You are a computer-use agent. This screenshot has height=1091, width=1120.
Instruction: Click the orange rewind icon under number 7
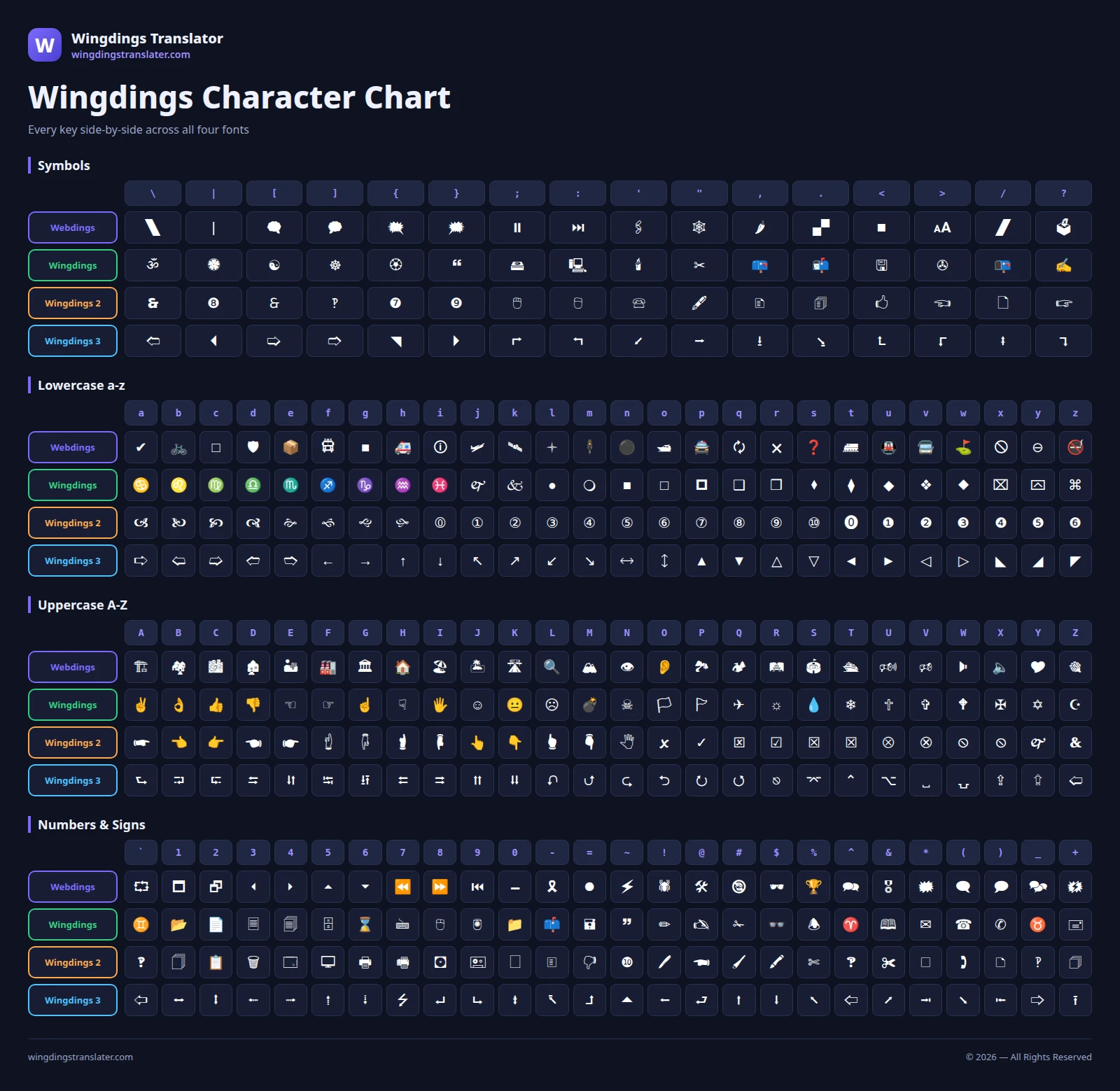coord(402,887)
